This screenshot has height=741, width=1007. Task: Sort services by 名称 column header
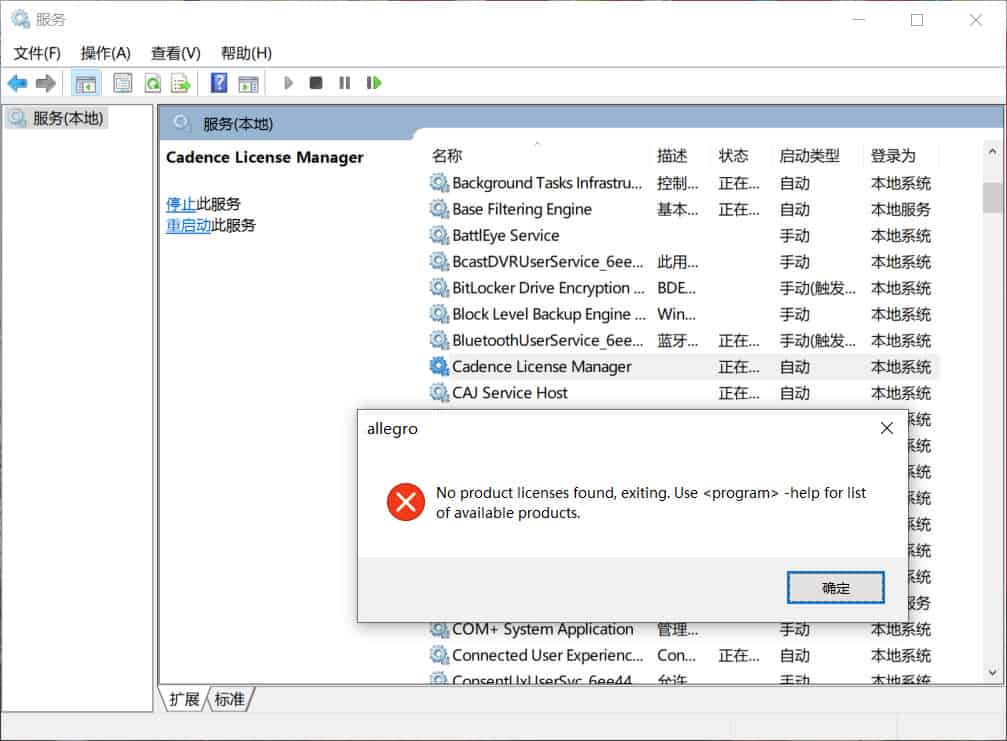tap(447, 156)
